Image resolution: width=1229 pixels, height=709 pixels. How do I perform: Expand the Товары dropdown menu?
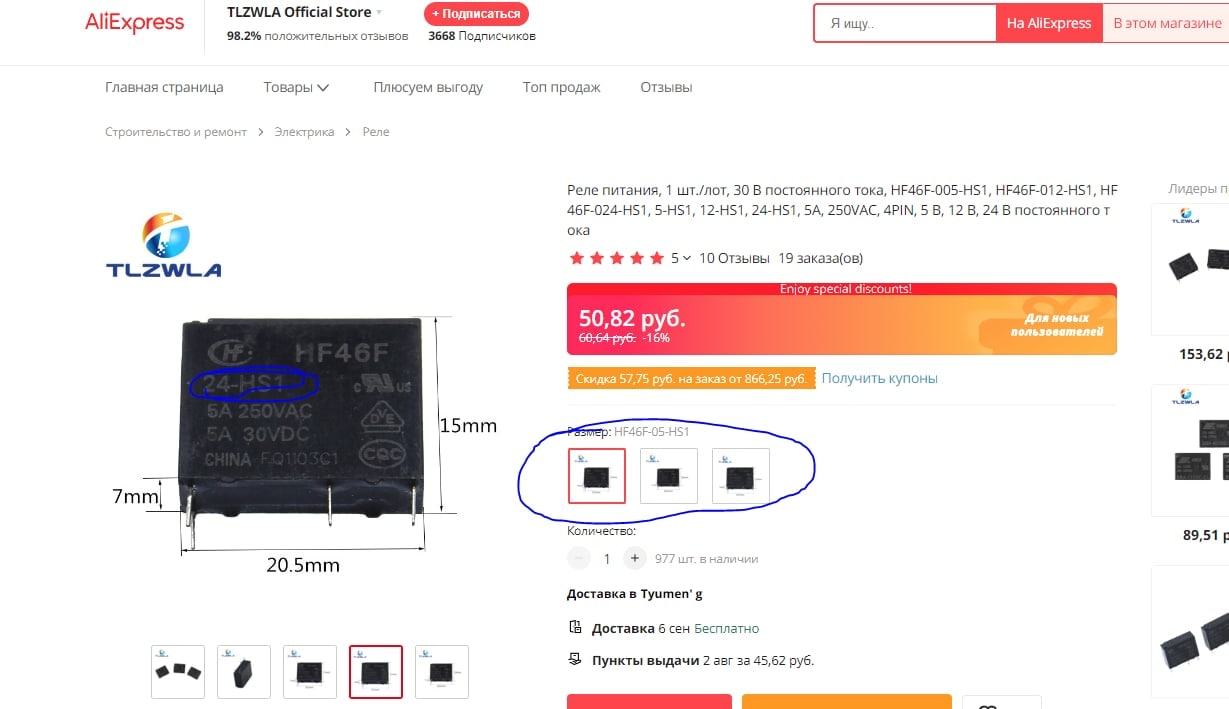pos(296,87)
